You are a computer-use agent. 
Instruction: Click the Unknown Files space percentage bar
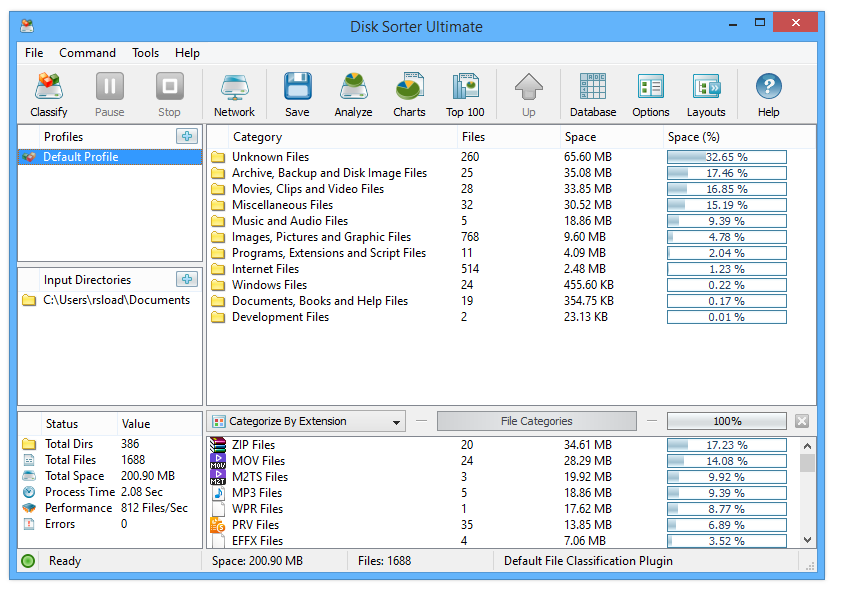tap(727, 157)
